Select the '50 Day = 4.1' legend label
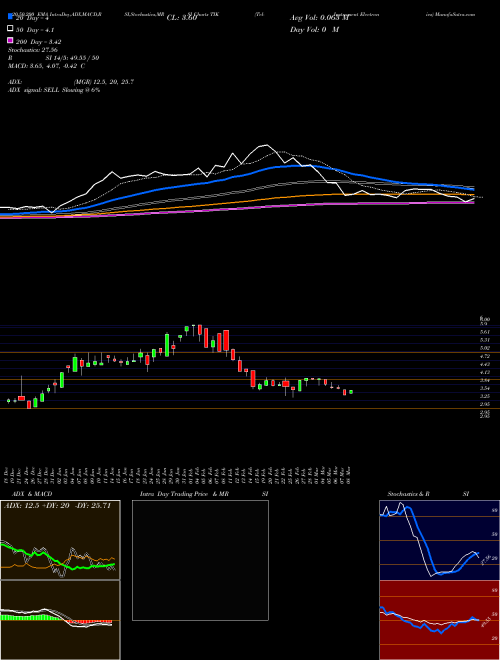Viewport: 500px width, 660px height. [x=35, y=30]
